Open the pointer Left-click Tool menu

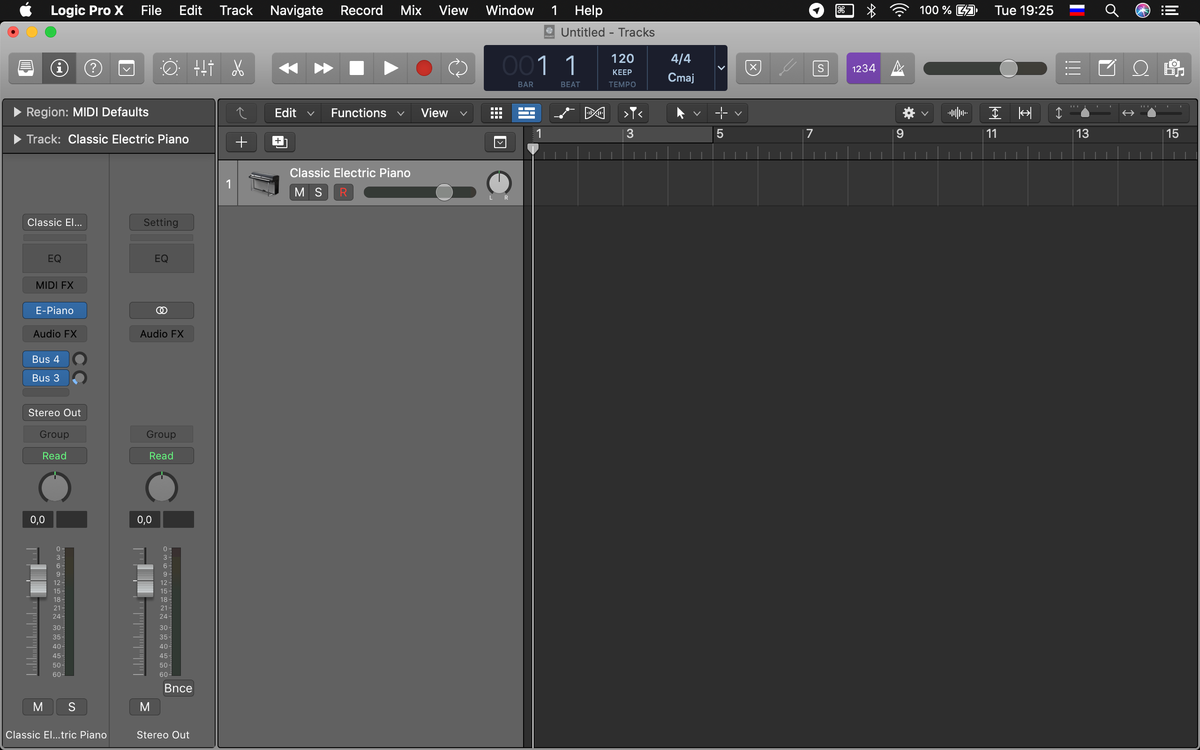coord(687,113)
